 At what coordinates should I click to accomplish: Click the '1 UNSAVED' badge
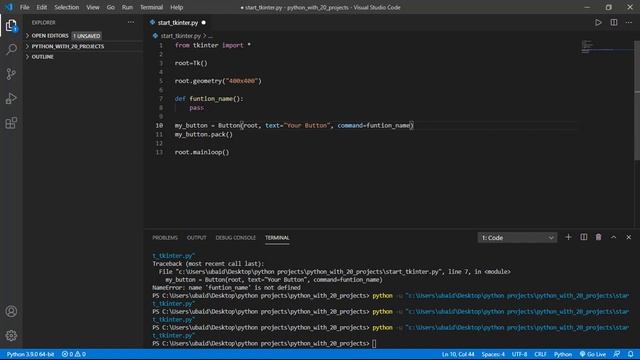(87, 36)
